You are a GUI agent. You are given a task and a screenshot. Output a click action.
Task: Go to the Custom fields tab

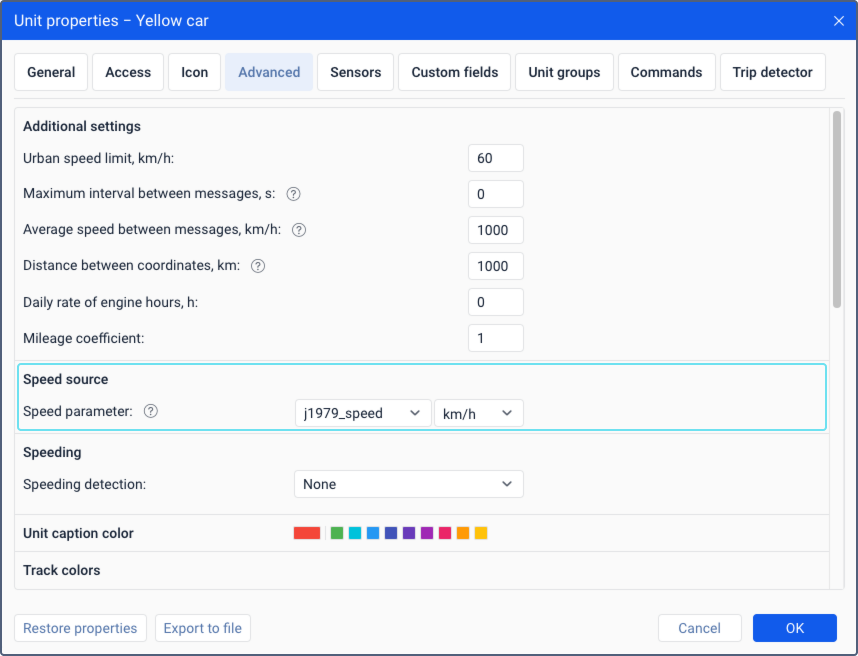pos(454,72)
